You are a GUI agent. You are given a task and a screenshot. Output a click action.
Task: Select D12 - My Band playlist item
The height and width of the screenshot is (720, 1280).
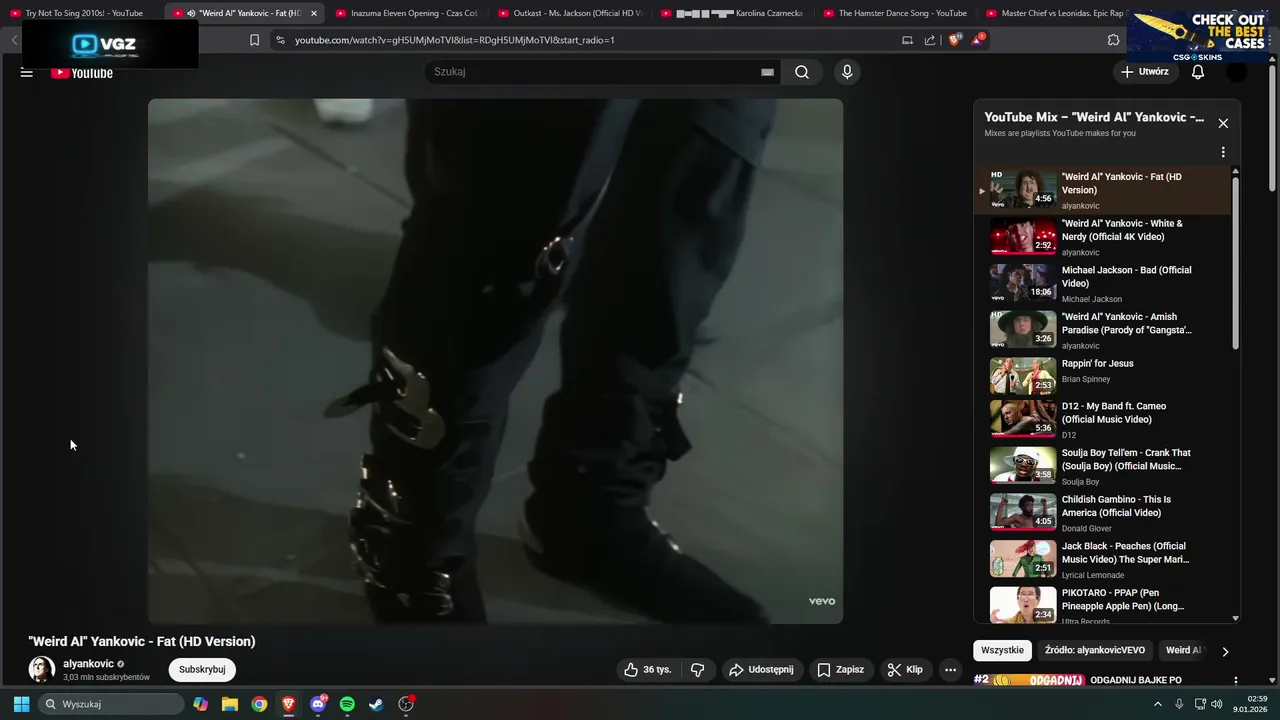(1102, 420)
